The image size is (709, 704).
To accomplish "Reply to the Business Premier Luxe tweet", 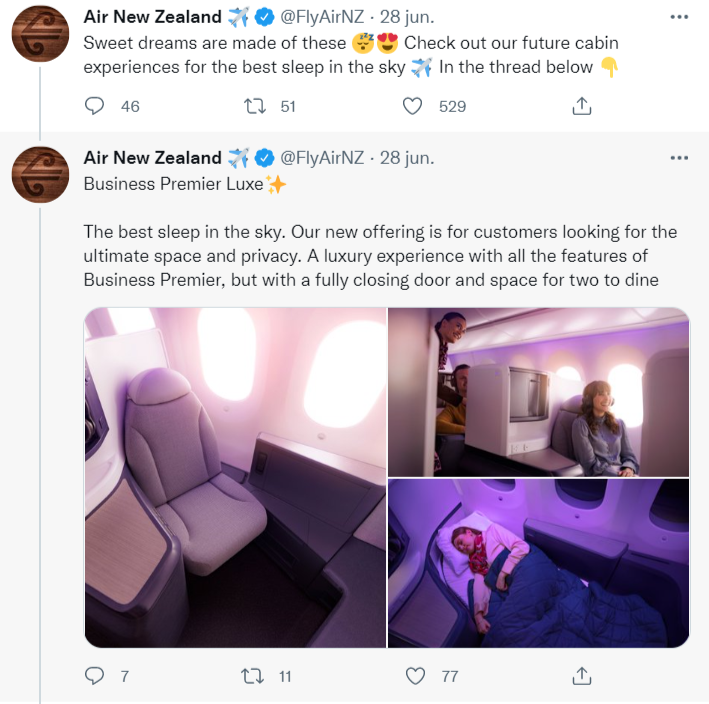I will click(x=95, y=677).
